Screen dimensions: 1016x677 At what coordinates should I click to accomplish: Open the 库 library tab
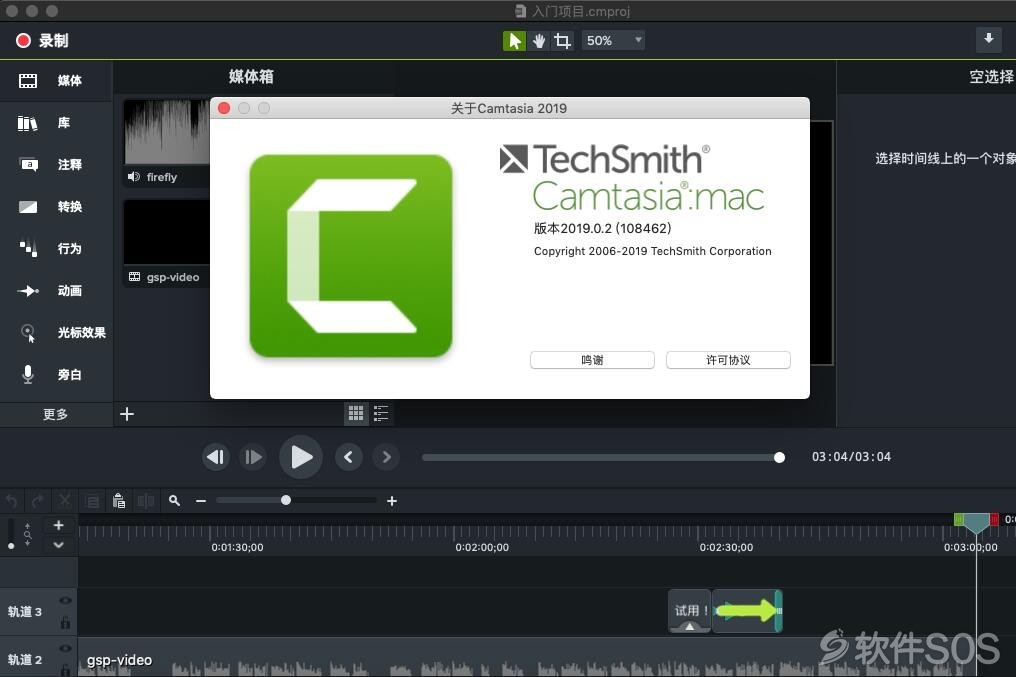(56, 122)
